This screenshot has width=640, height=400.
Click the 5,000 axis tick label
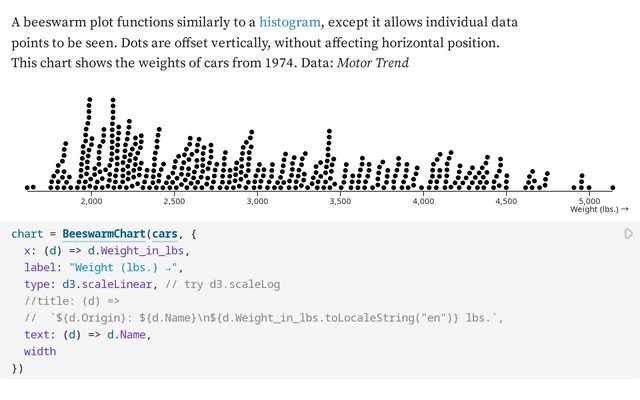click(x=589, y=201)
